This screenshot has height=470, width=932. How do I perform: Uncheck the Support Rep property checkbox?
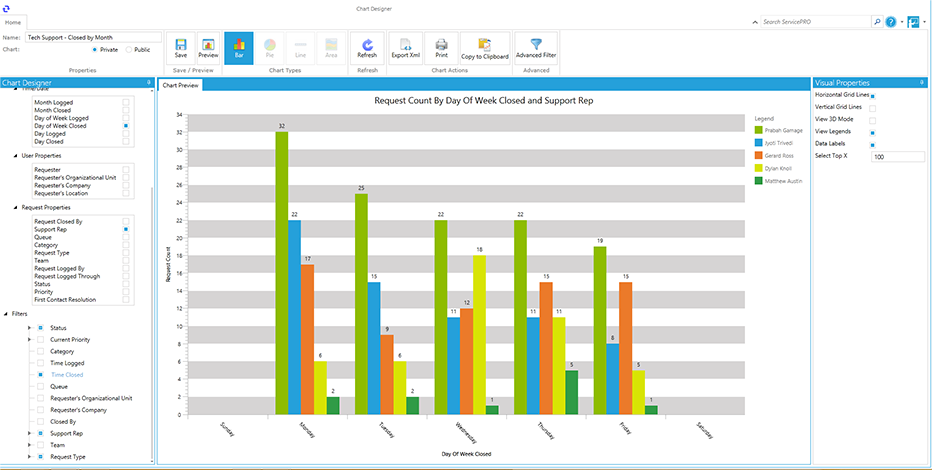click(x=126, y=229)
